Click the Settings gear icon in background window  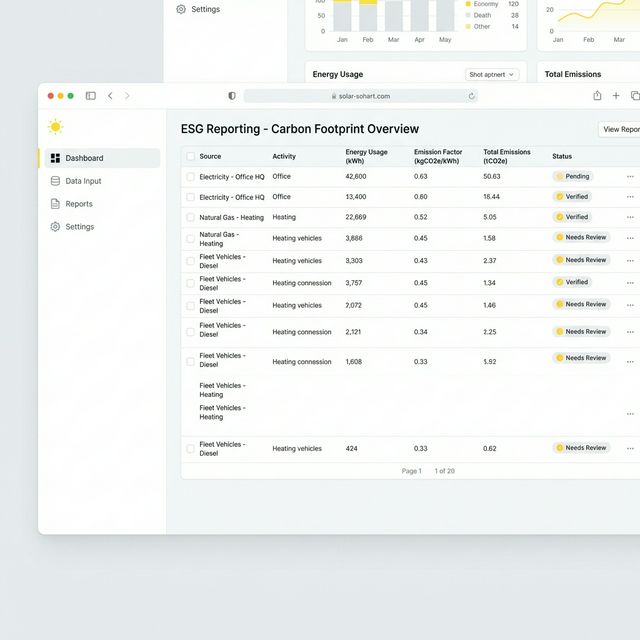(181, 9)
